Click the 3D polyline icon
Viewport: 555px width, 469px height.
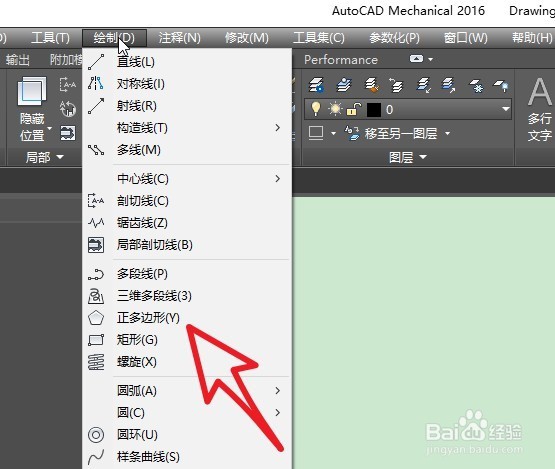point(96,296)
